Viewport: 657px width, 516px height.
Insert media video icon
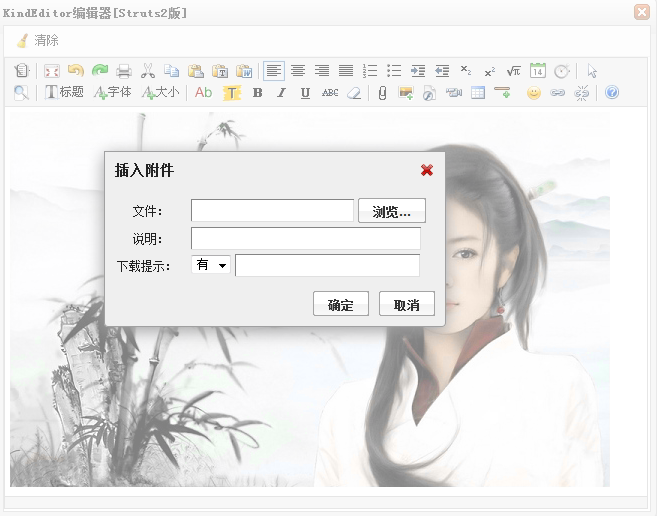click(x=453, y=92)
